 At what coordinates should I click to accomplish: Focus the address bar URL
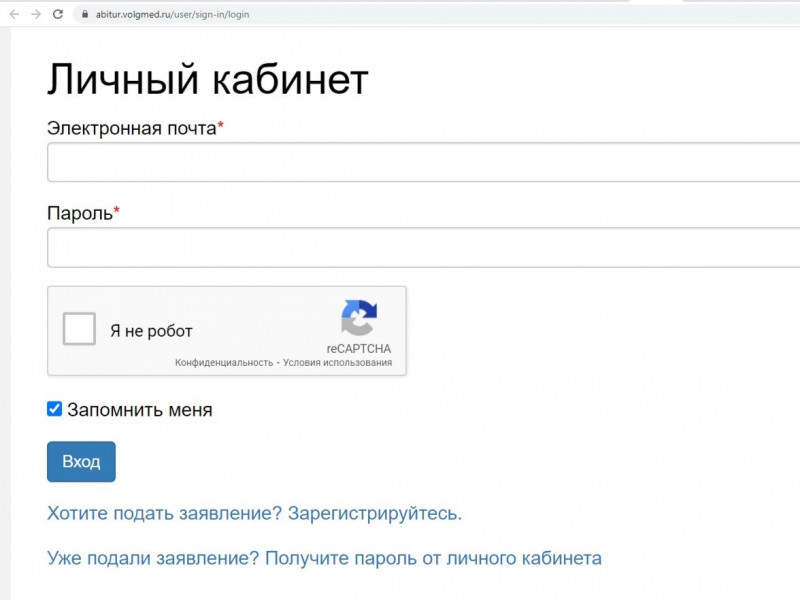(x=172, y=14)
